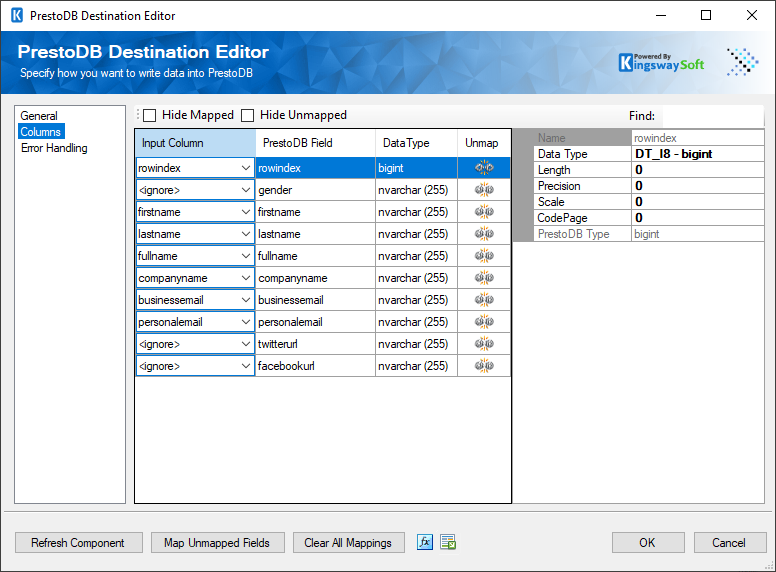Open the fullname input column dropdown
The height and width of the screenshot is (572, 776).
click(x=245, y=256)
